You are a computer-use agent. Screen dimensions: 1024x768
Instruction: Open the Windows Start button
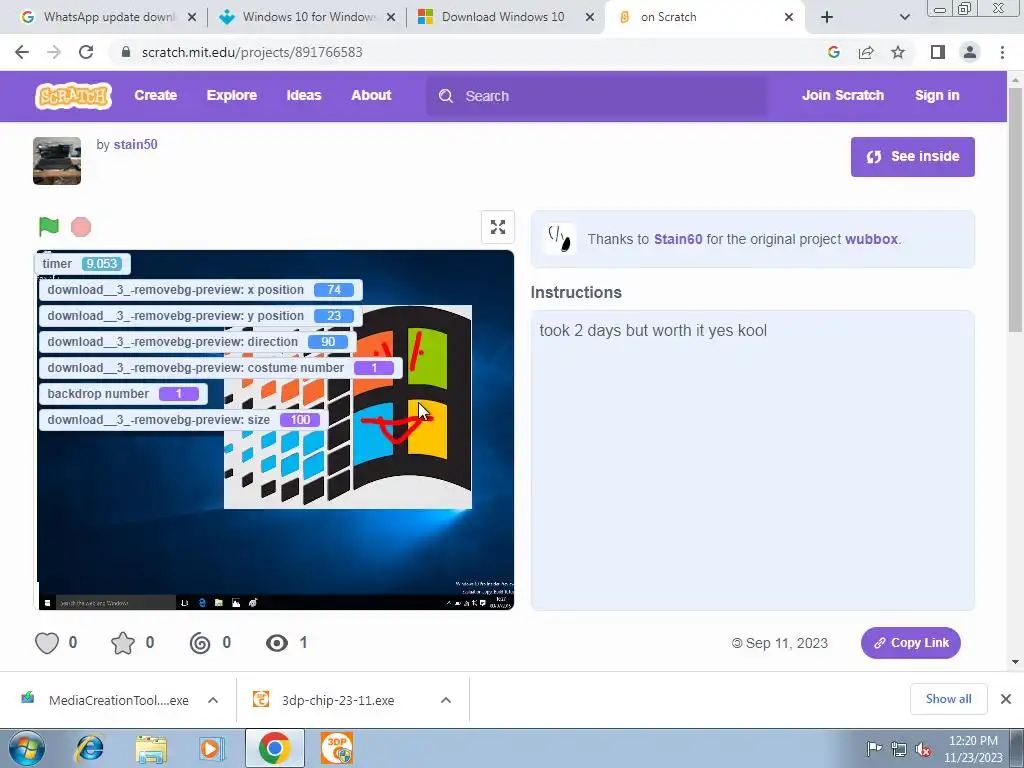tap(26, 748)
